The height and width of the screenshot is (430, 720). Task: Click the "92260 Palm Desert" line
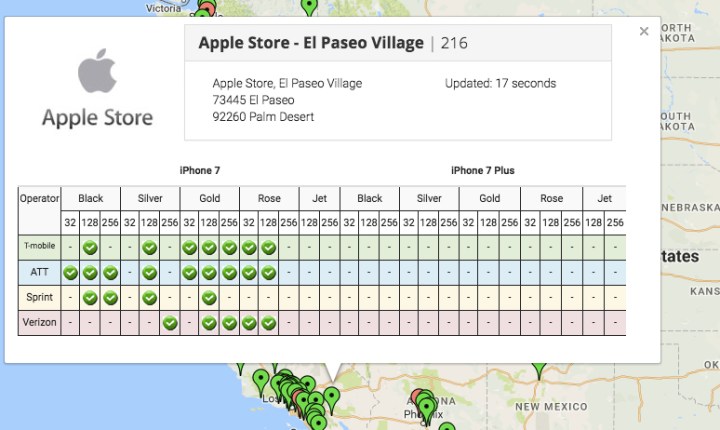click(x=263, y=117)
